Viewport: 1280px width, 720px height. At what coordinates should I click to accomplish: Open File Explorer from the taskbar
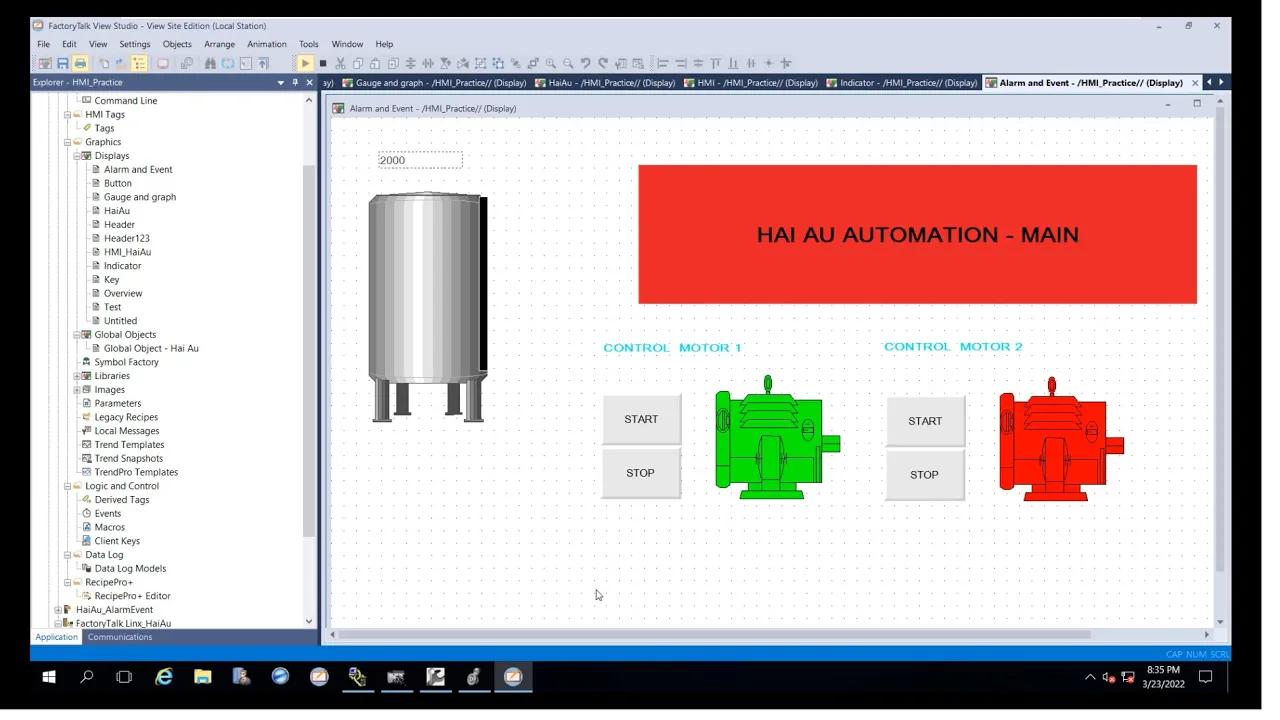[x=202, y=677]
